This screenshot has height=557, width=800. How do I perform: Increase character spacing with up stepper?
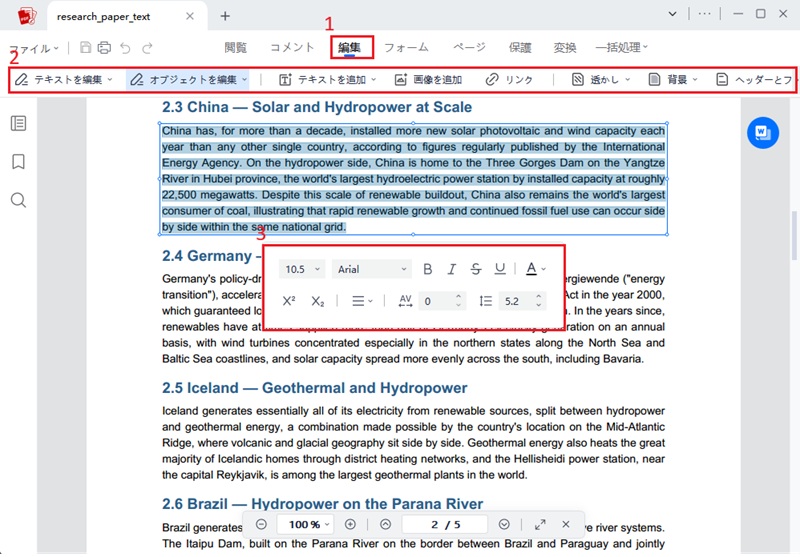click(x=458, y=296)
